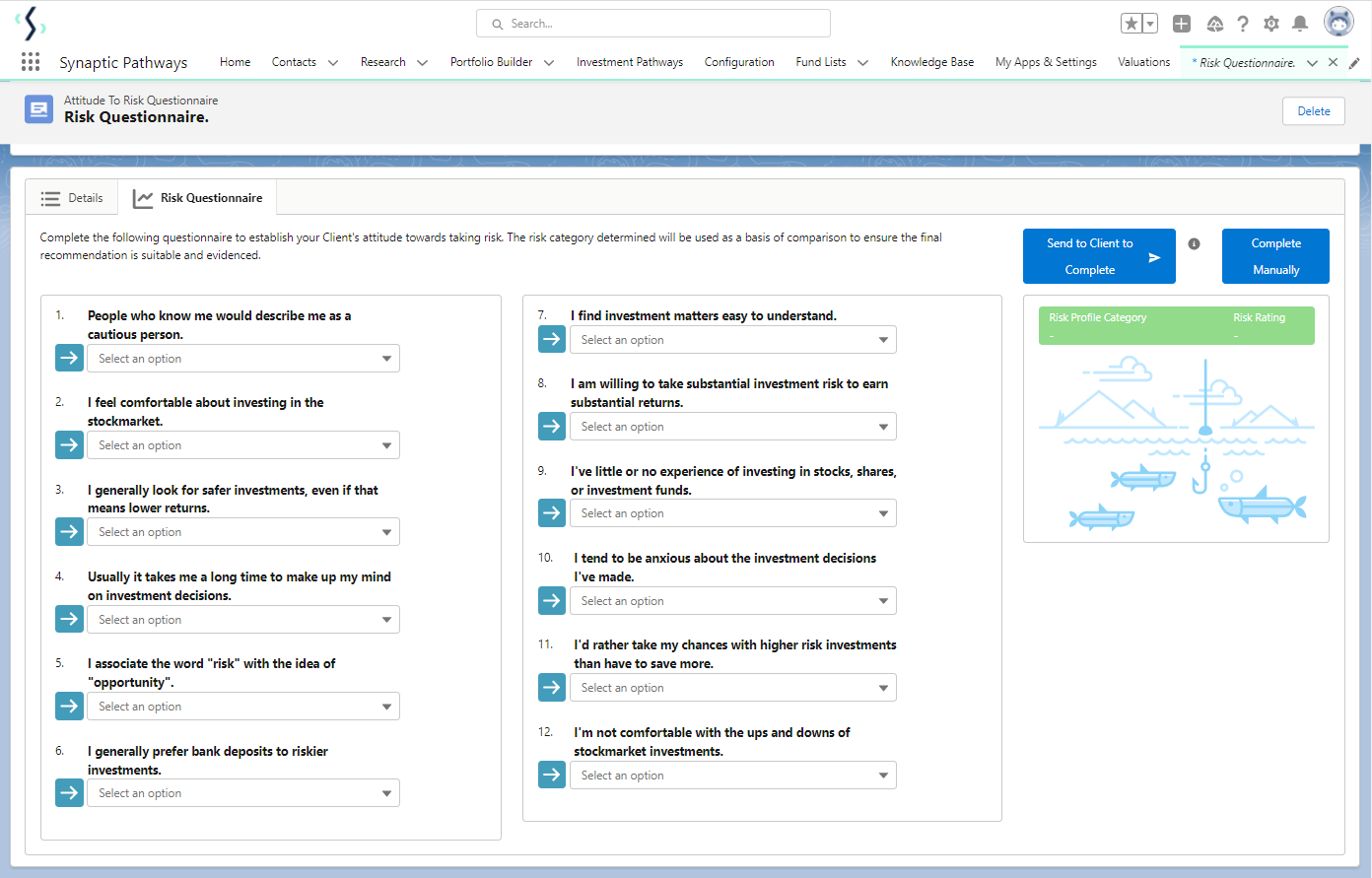Click the Delete button
This screenshot has height=878, width=1372.
tap(1313, 110)
